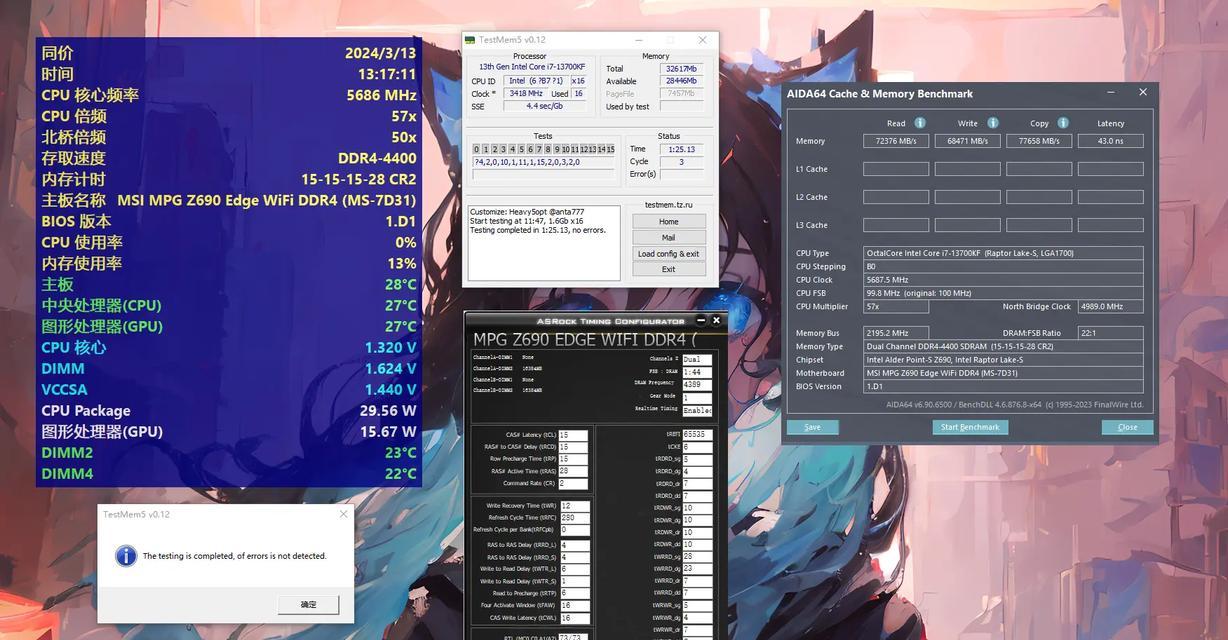Click the Command Rate (CR) field
The width and height of the screenshot is (1228, 640).
tap(573, 483)
